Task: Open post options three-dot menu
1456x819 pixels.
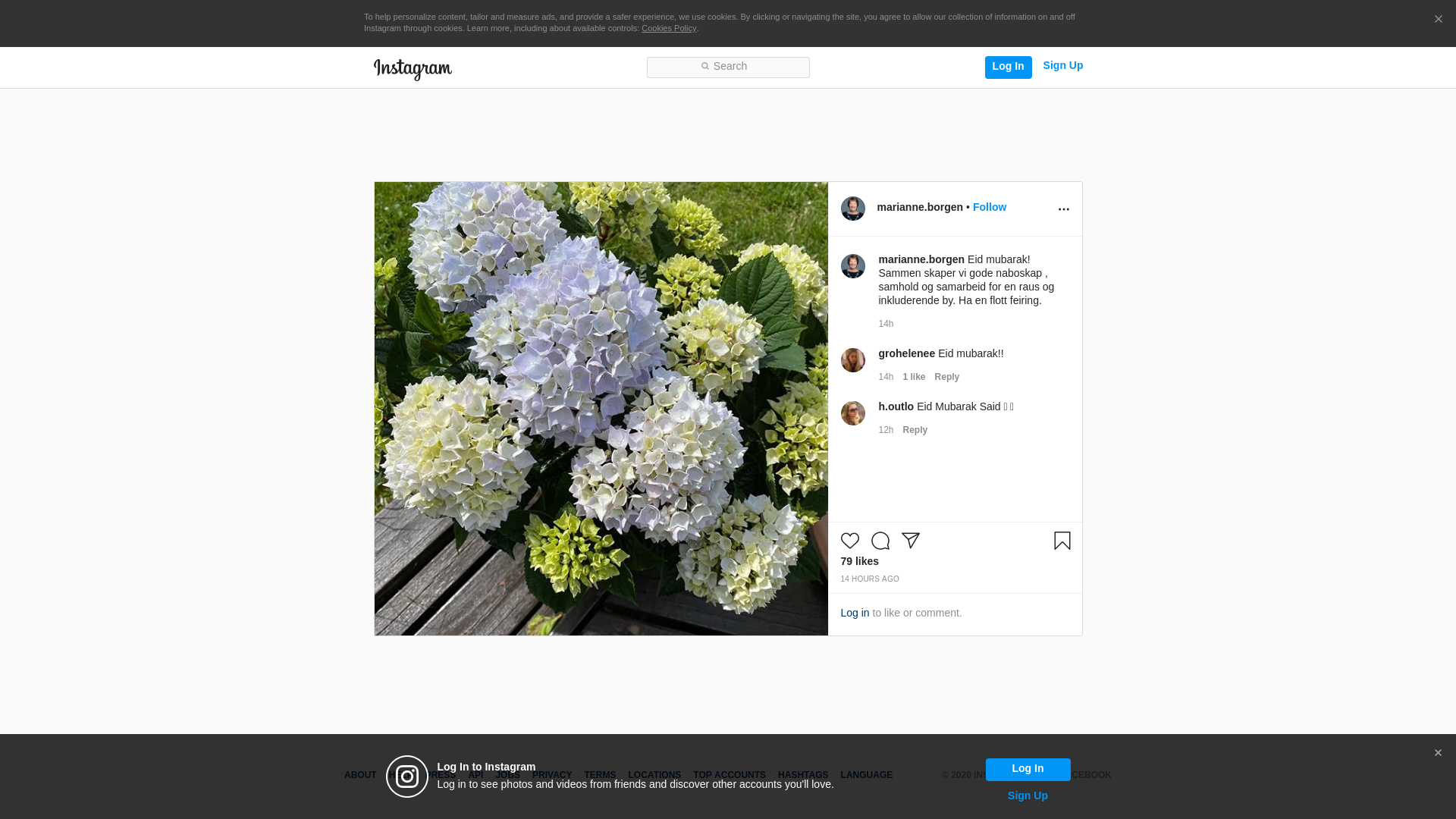Action: [x=1064, y=209]
